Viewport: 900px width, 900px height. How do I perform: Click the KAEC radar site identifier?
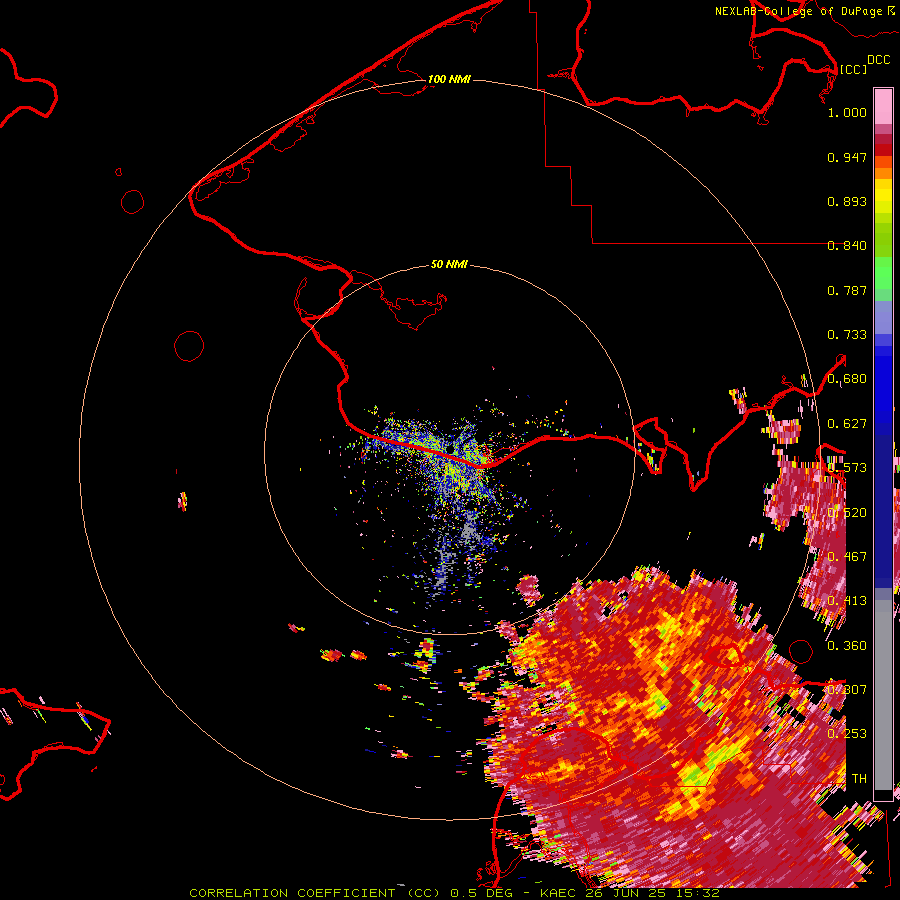coord(557,893)
